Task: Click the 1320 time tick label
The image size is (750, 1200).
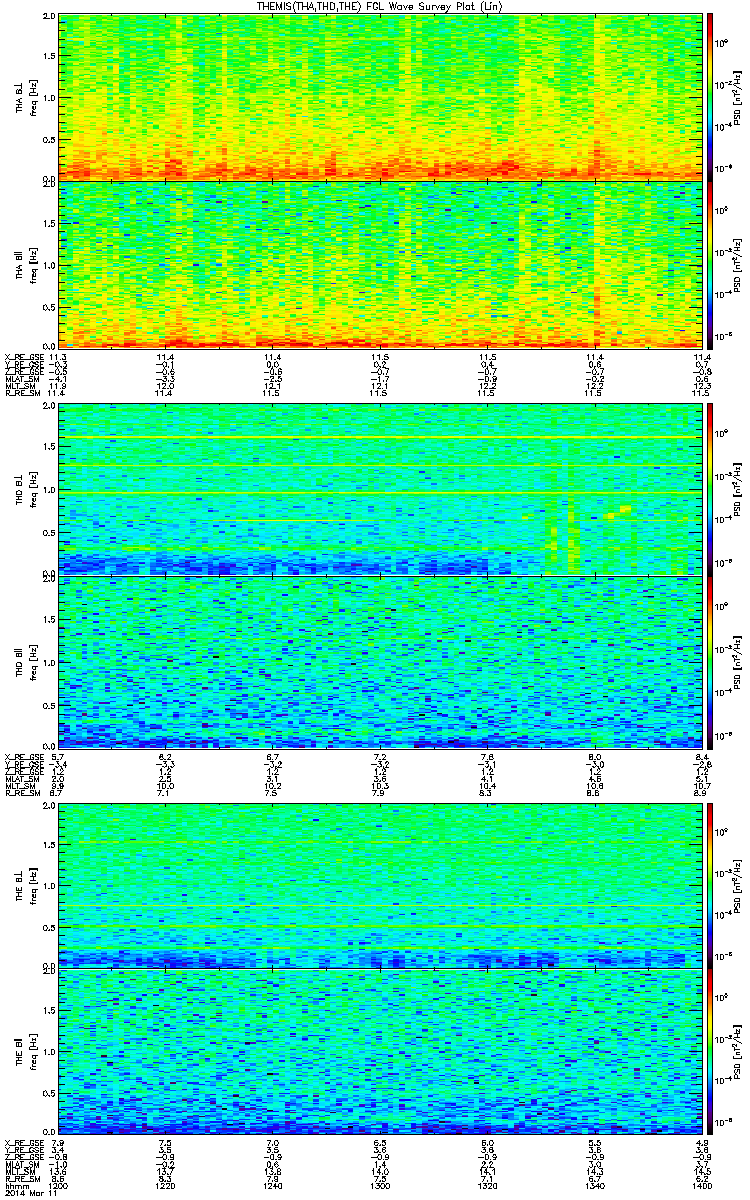Action: pos(487,1185)
